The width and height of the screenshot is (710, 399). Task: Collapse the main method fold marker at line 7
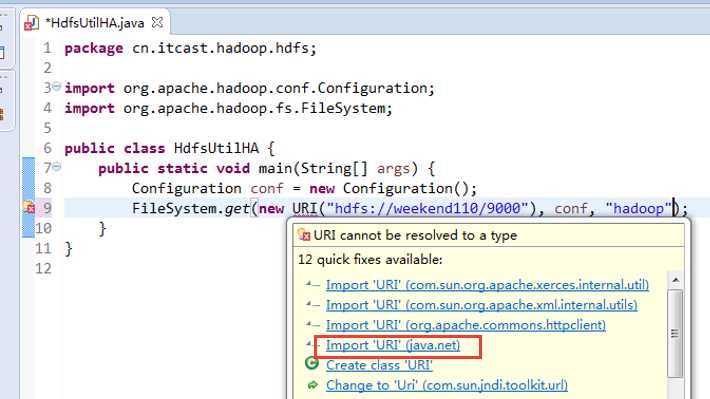click(x=56, y=167)
